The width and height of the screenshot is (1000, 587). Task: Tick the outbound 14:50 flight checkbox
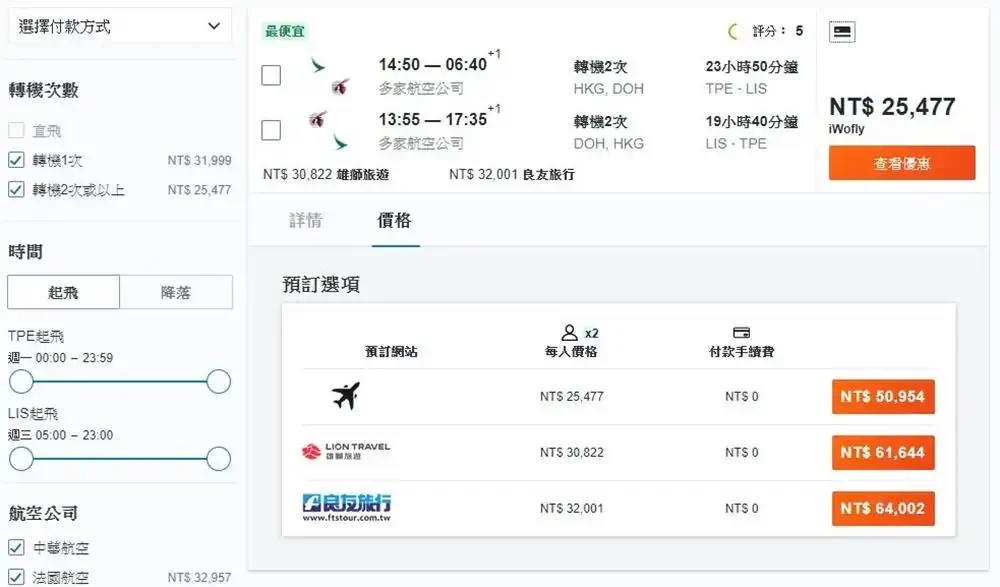271,75
